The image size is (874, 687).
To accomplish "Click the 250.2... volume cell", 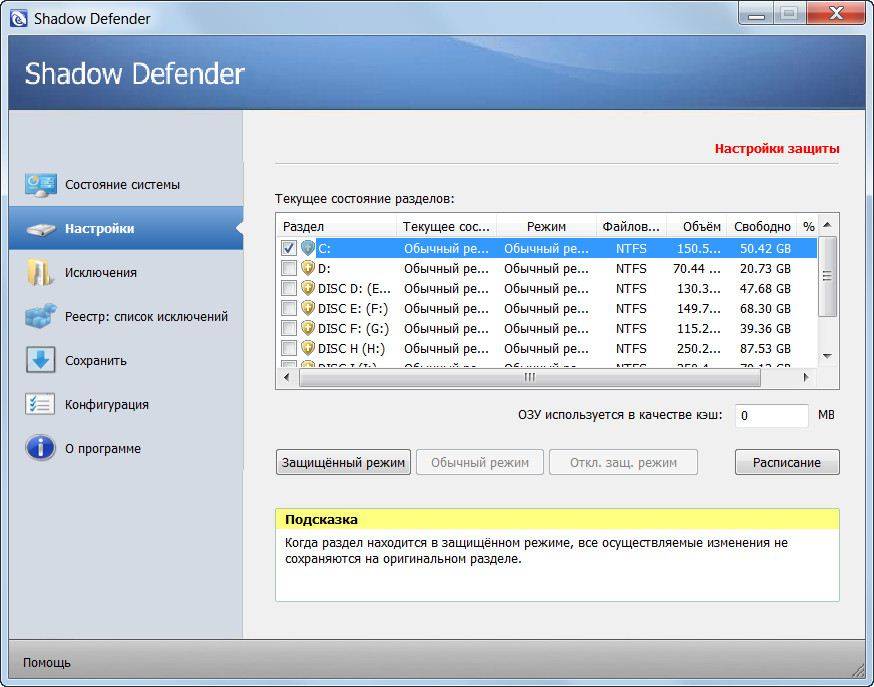I will pyautogui.click(x=698, y=349).
